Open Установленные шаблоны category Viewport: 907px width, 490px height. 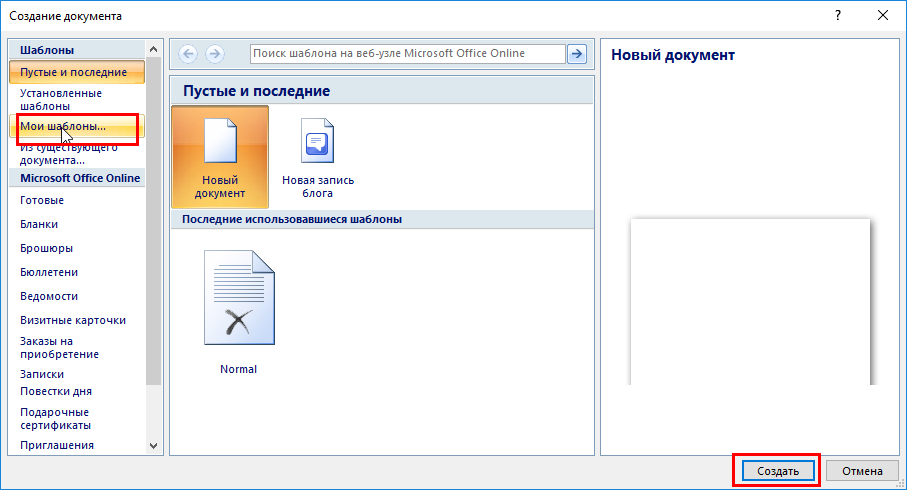[x=61, y=100]
